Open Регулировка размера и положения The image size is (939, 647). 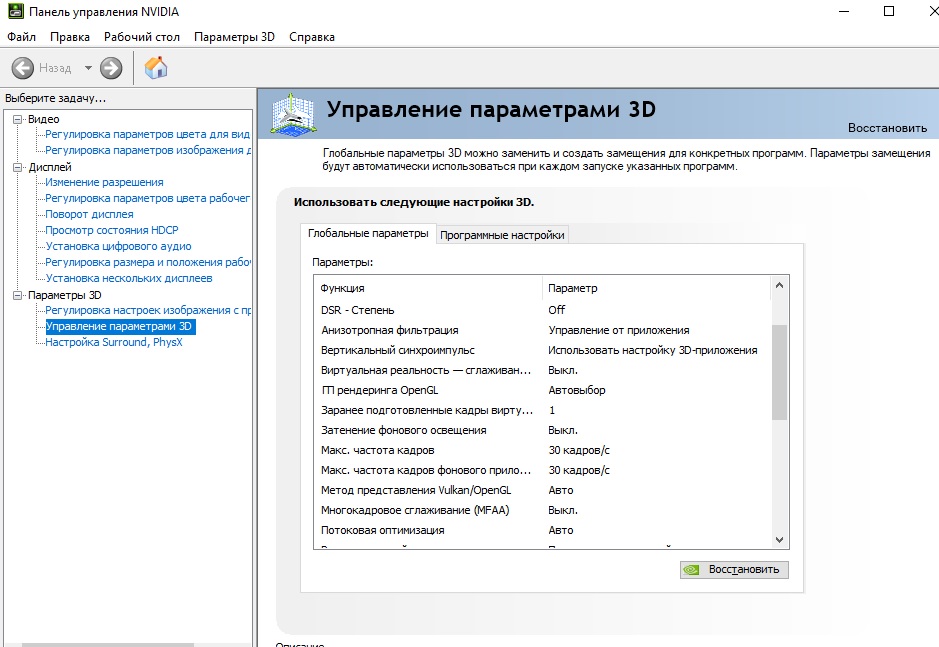pos(148,262)
